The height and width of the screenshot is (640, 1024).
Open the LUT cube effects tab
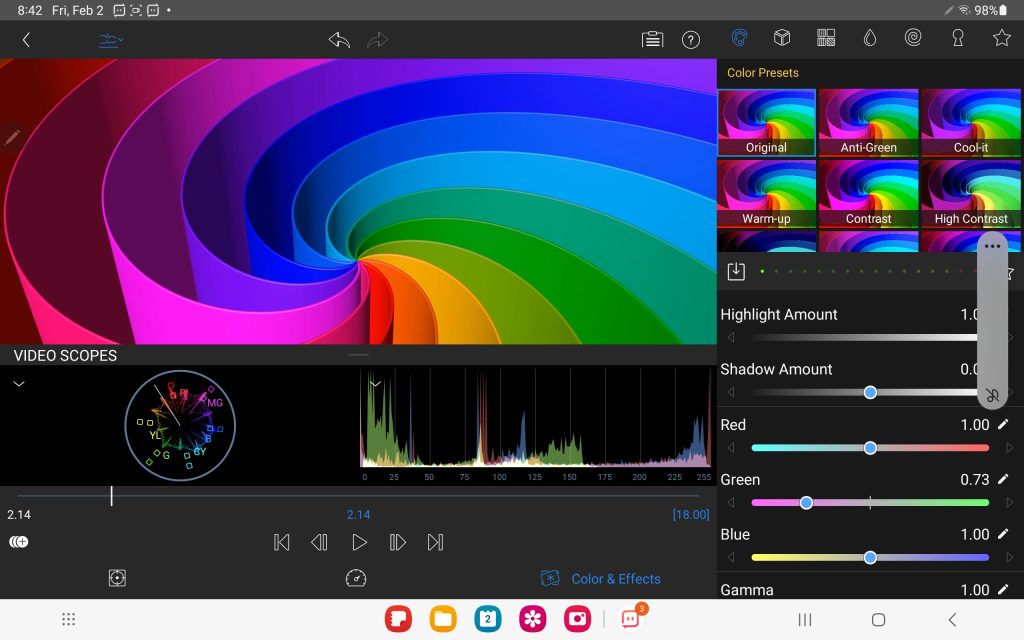point(782,38)
